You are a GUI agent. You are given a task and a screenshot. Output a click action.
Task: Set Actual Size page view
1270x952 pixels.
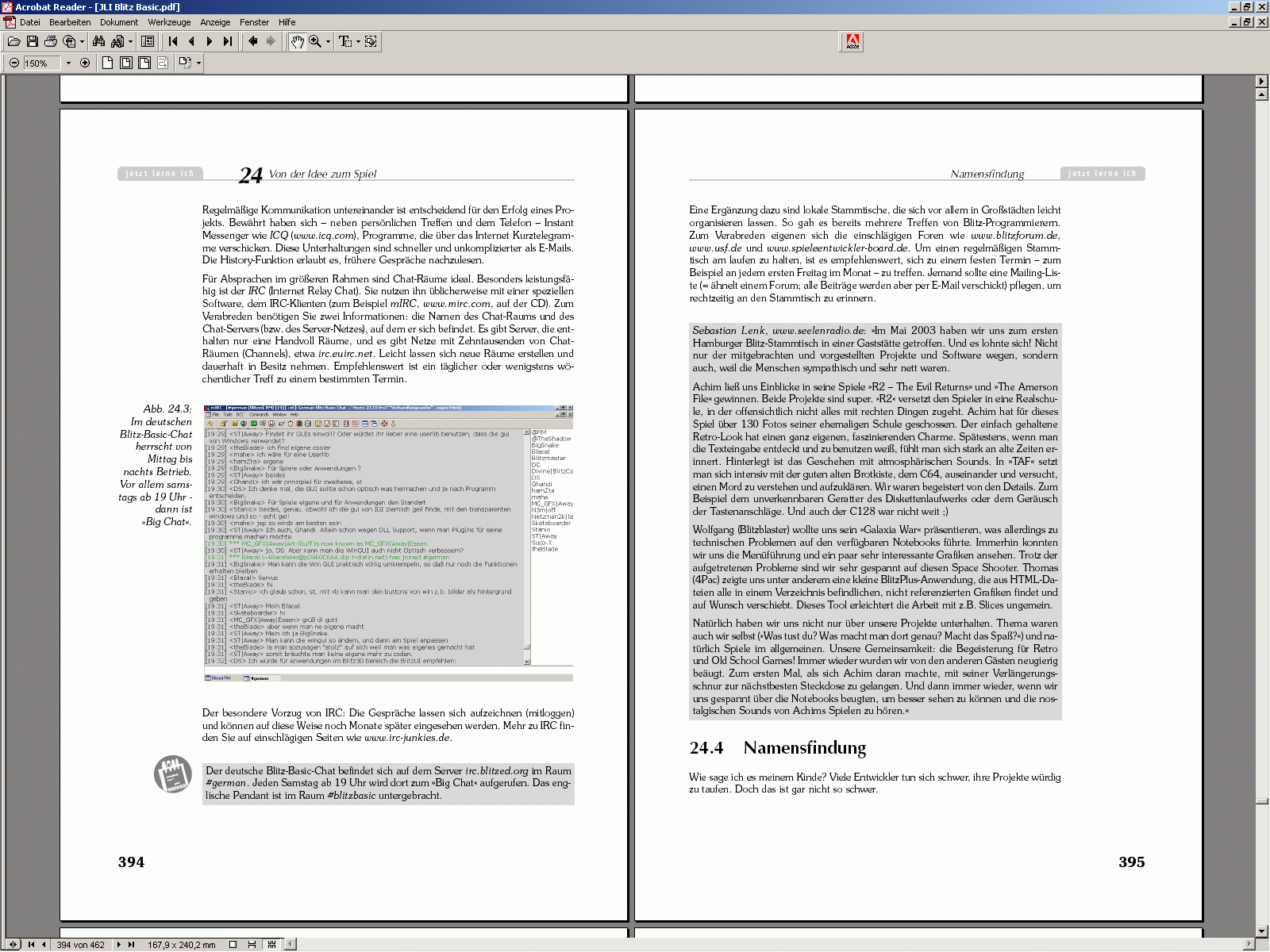pos(107,63)
